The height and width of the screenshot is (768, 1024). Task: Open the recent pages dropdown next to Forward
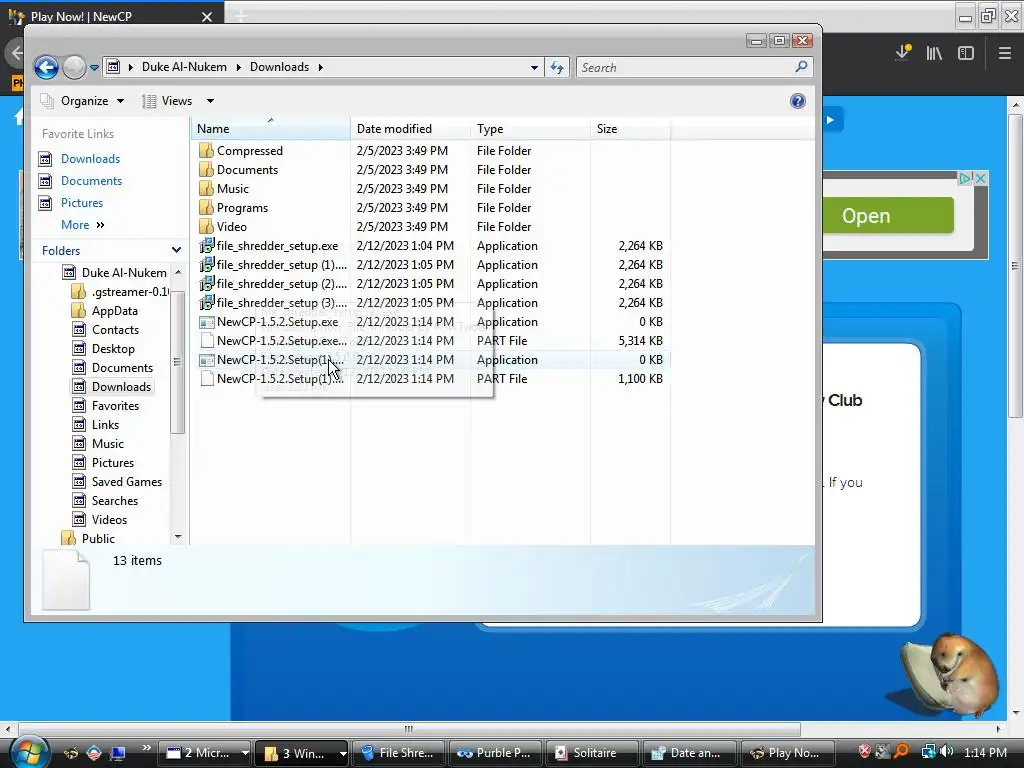point(94,67)
